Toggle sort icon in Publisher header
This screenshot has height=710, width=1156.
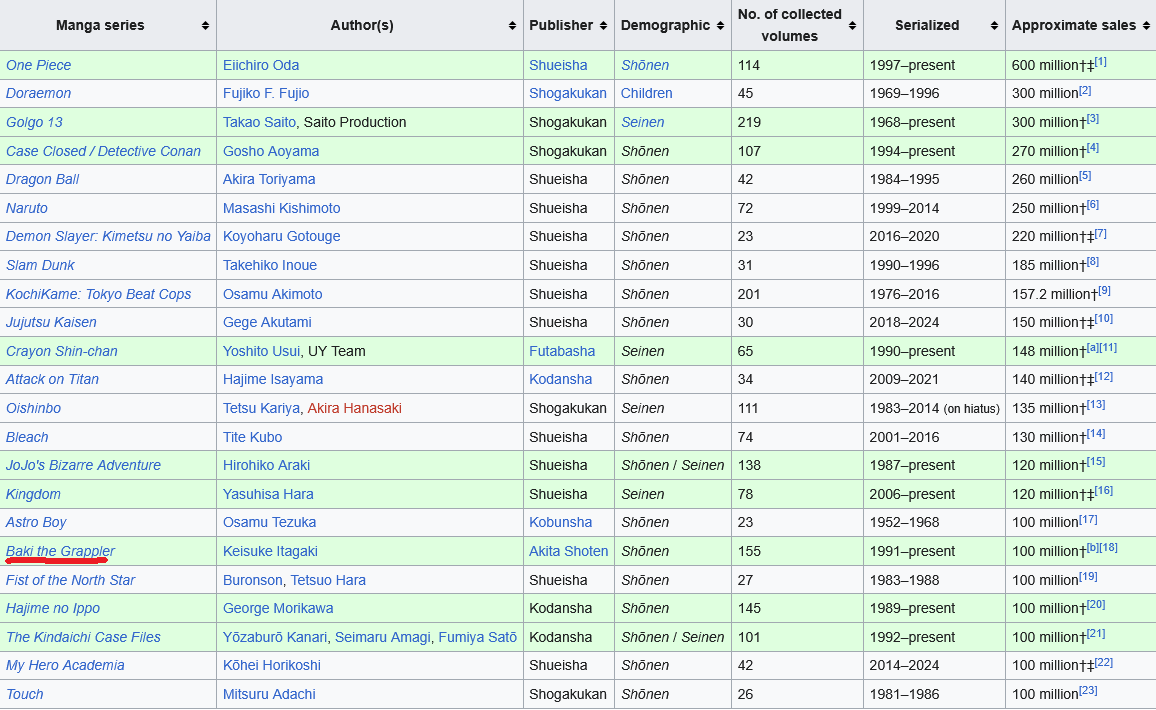603,25
